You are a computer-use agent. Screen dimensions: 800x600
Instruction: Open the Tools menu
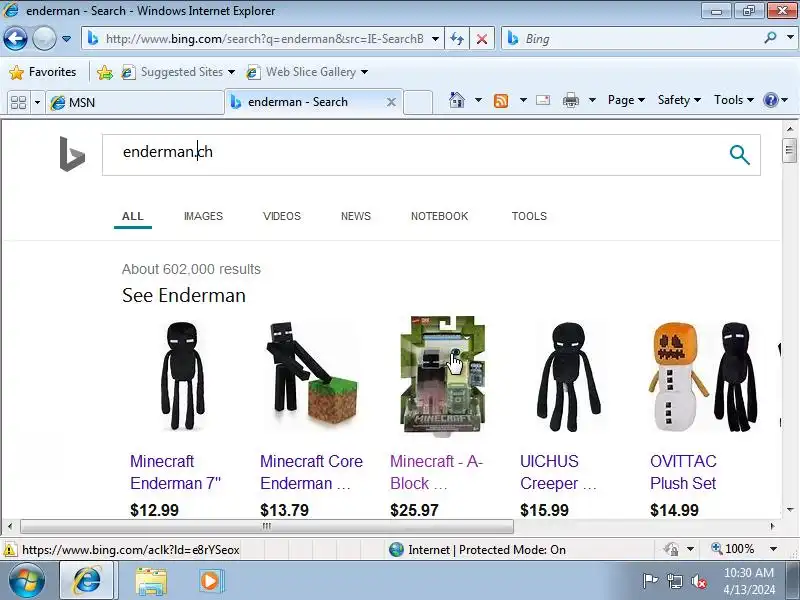[x=734, y=100]
